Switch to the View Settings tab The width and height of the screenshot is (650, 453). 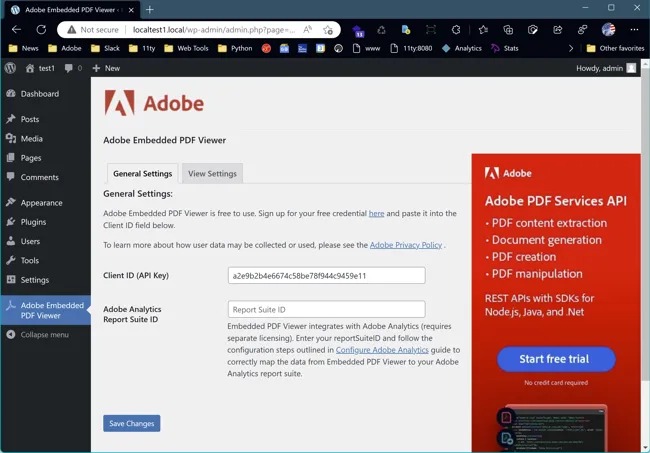(212, 174)
